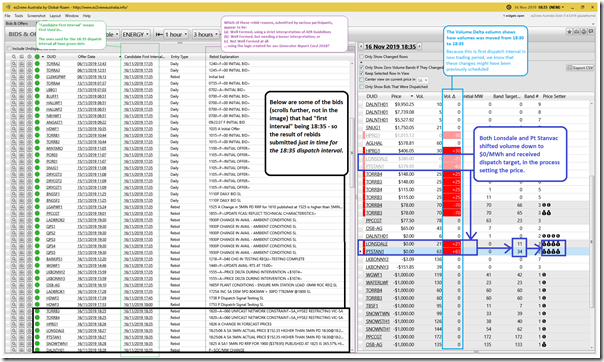Click the Export CSV button
The height and width of the screenshot is (362, 604).
coord(580,67)
